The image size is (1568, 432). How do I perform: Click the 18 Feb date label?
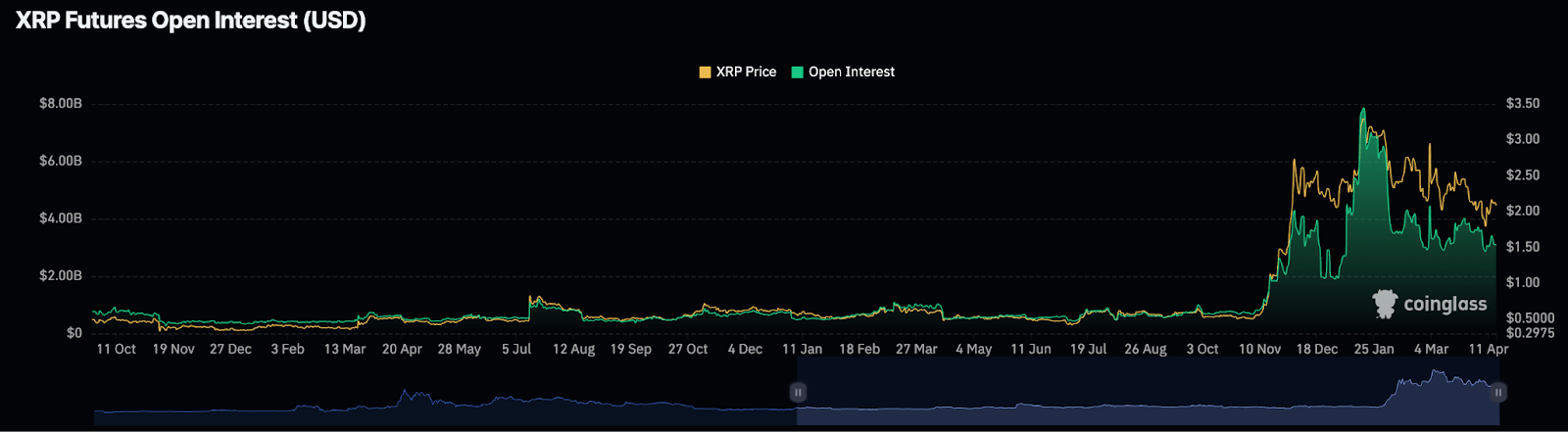point(859,349)
